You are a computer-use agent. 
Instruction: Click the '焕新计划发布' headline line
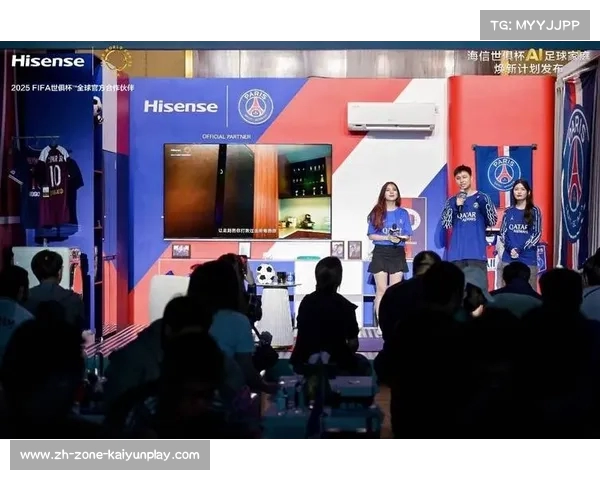[528, 69]
